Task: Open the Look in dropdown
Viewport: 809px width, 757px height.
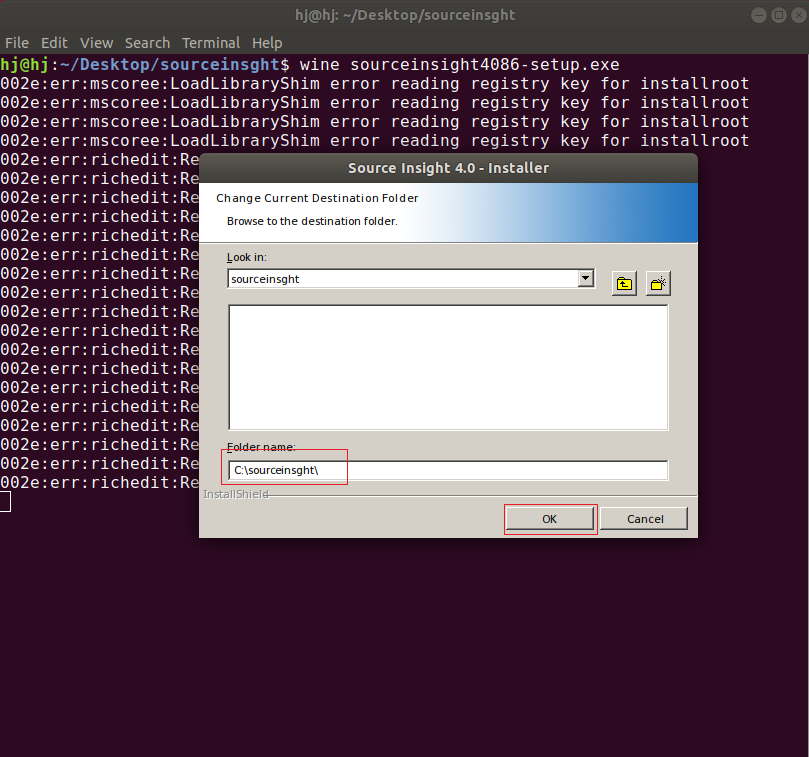Action: coord(586,278)
